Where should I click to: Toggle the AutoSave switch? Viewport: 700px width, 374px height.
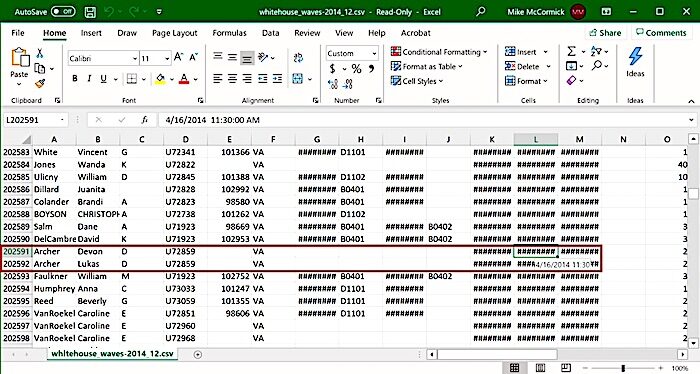[x=62, y=12]
